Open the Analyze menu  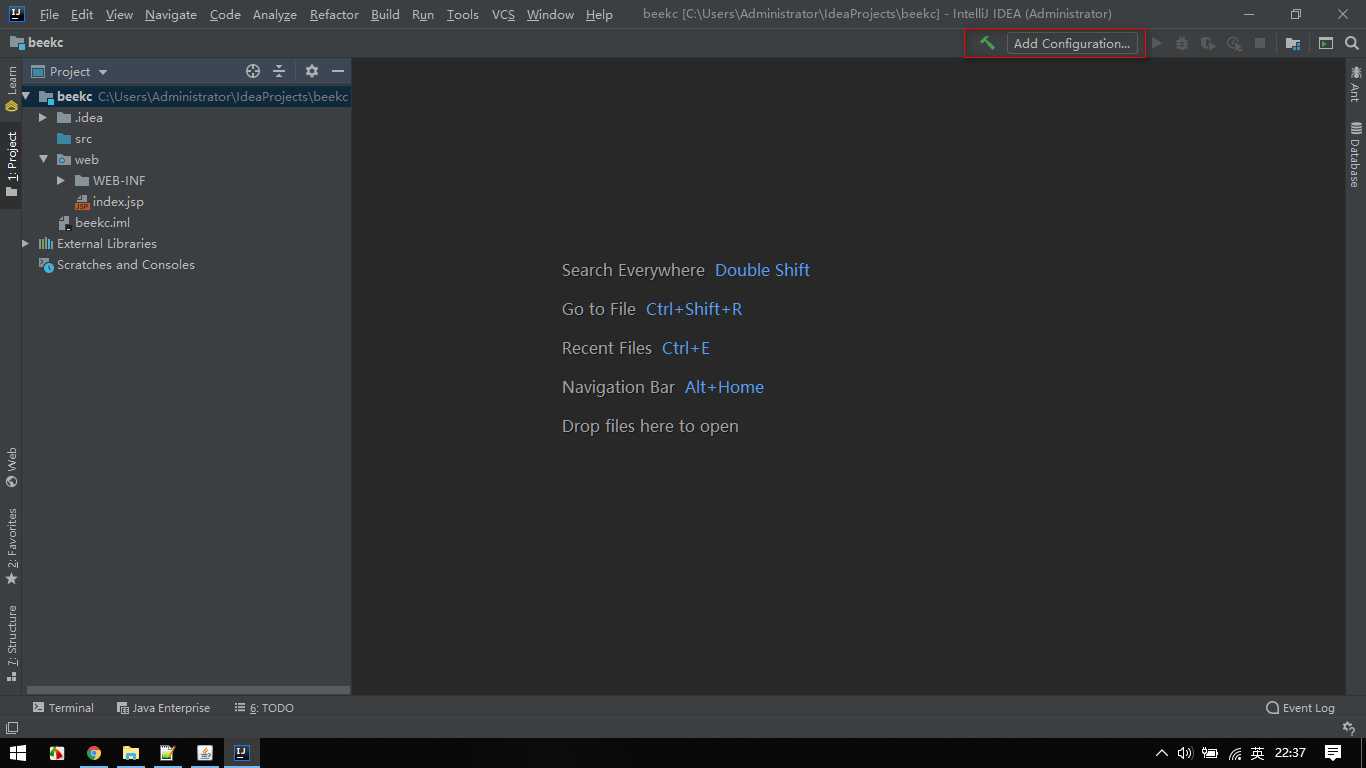click(275, 14)
